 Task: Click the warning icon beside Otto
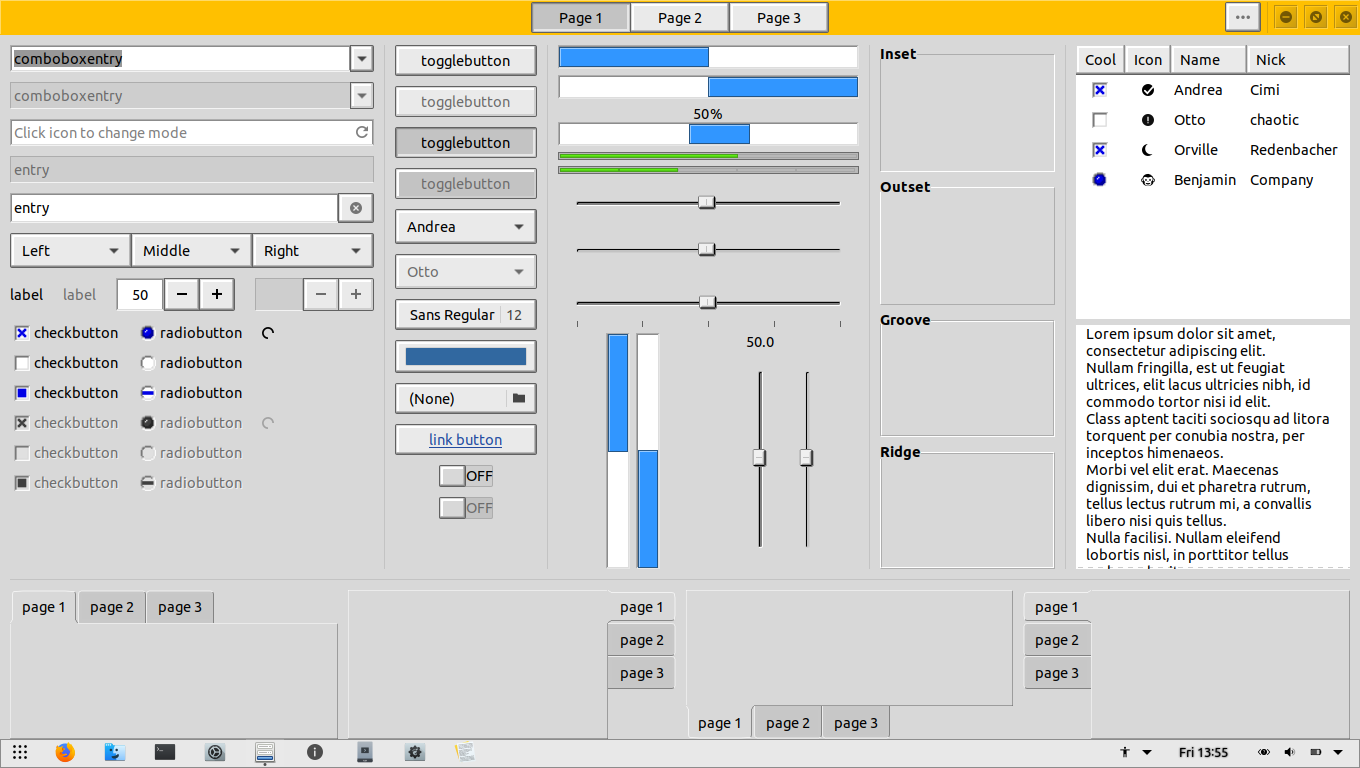(1146, 119)
